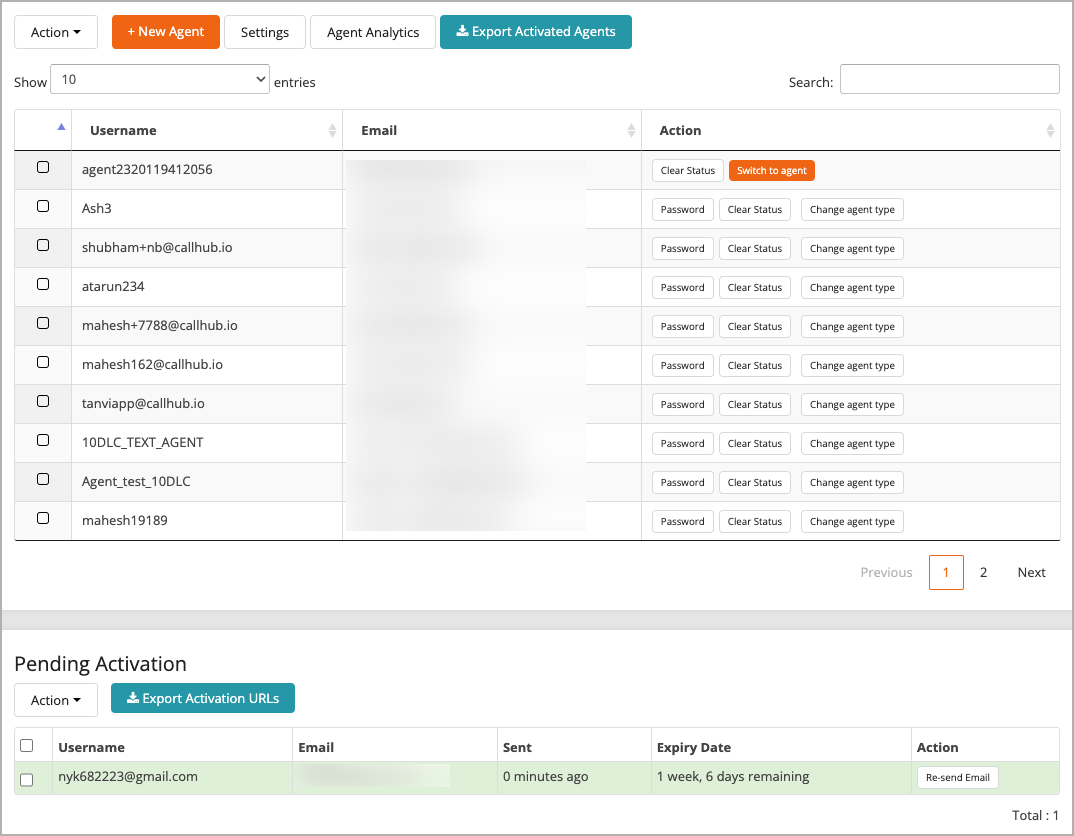Click inside the Search input field
The height and width of the screenshot is (836, 1074).
coord(949,78)
